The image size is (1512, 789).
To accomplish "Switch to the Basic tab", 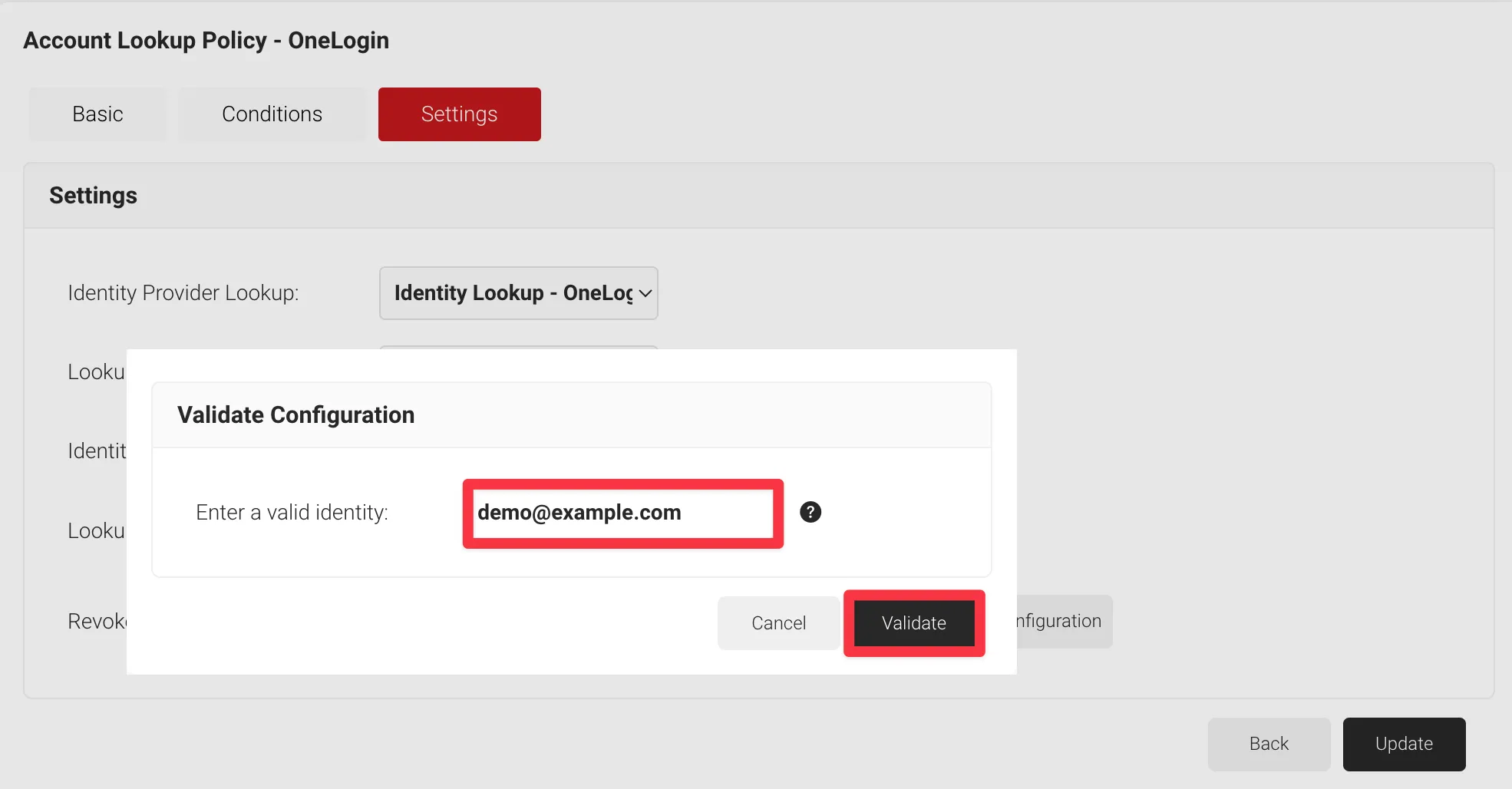I will point(97,114).
